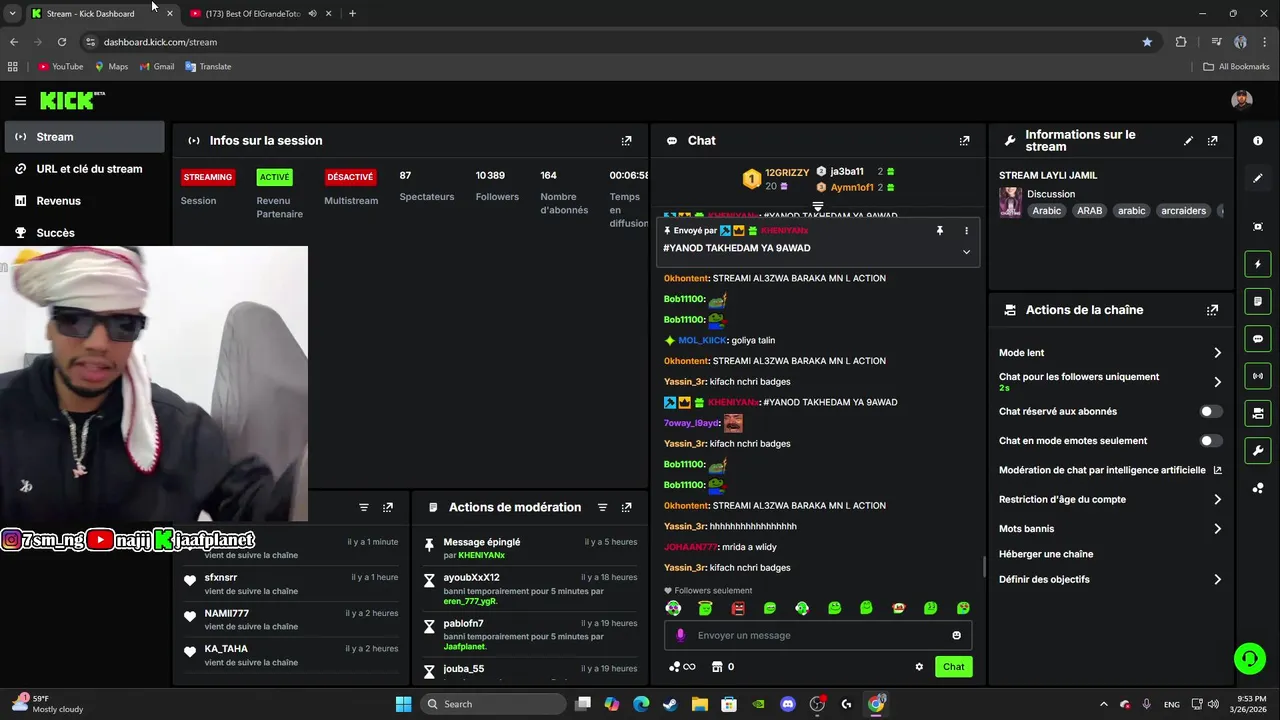Click Jaafplanet moderator name
Screen dimensions: 1280x720
pos(464,647)
